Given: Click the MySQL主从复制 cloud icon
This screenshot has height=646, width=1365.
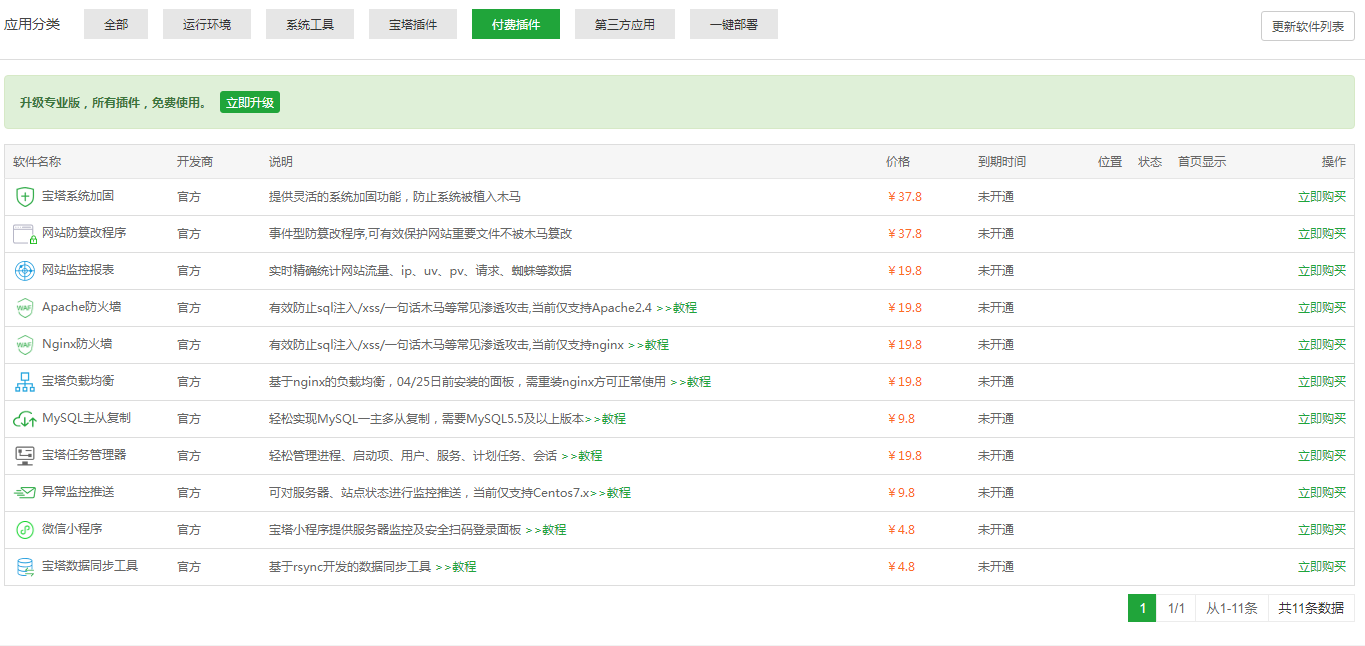Looking at the screenshot, I should (x=25, y=419).
